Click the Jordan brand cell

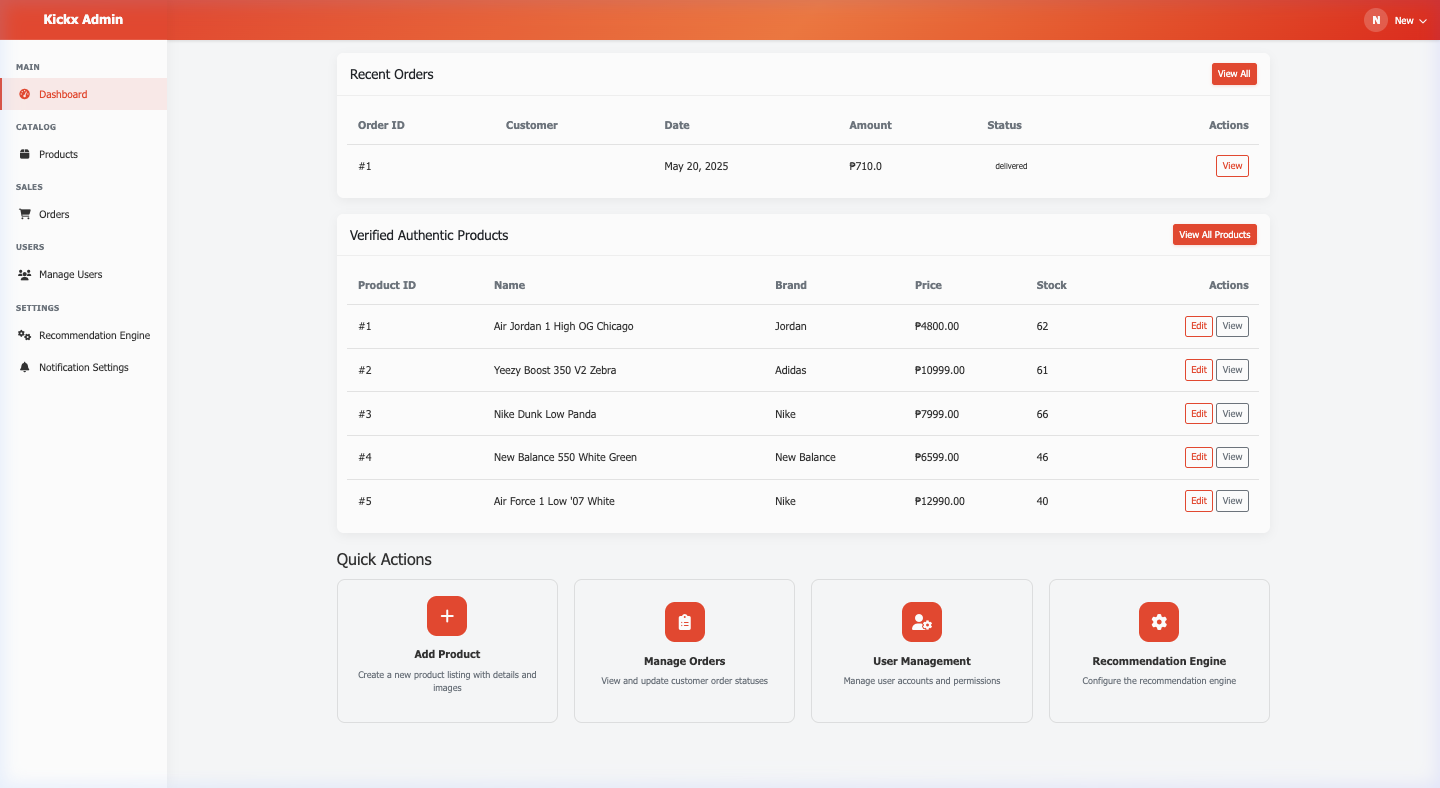coord(790,326)
